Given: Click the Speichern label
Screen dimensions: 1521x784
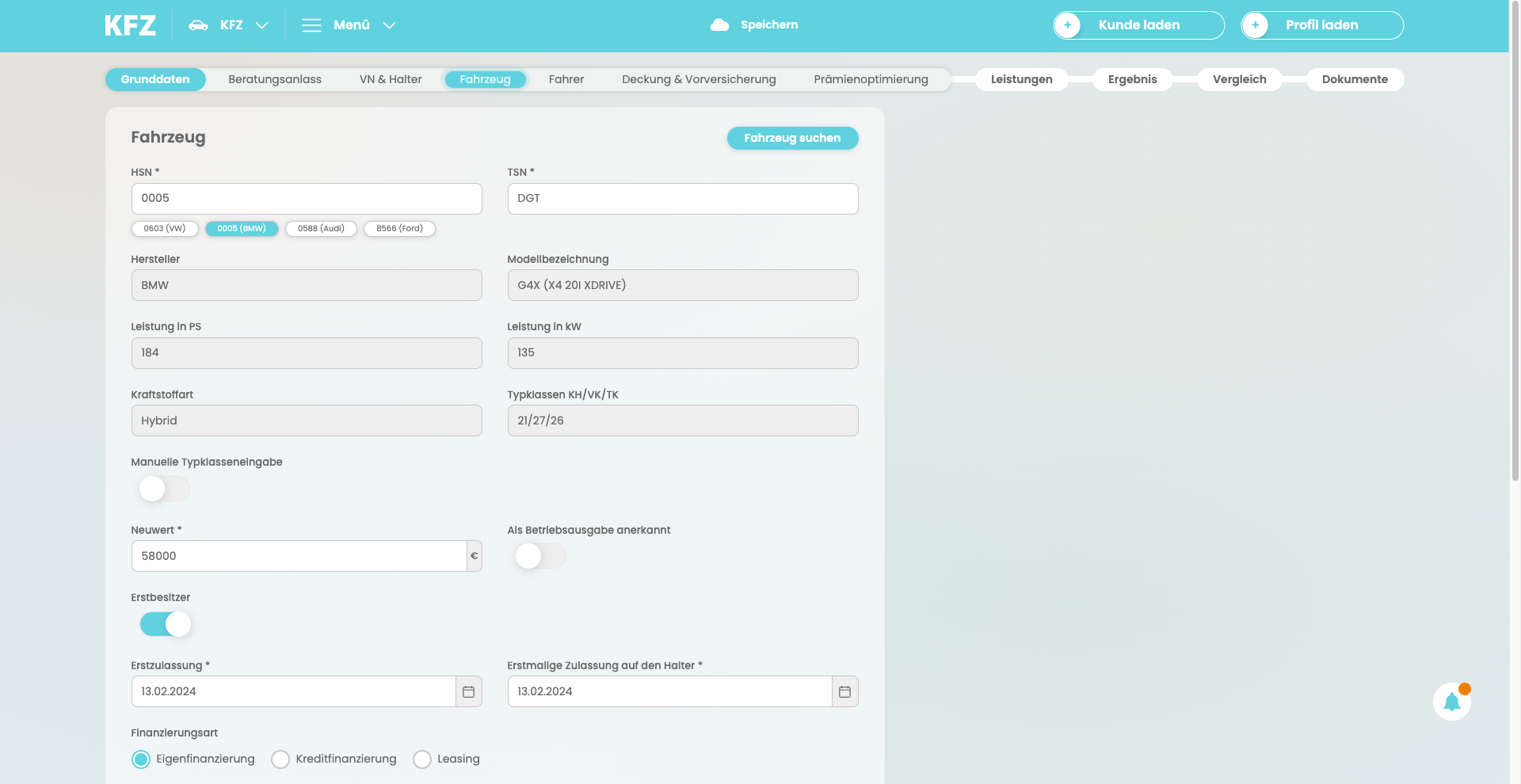Looking at the screenshot, I should (x=769, y=25).
